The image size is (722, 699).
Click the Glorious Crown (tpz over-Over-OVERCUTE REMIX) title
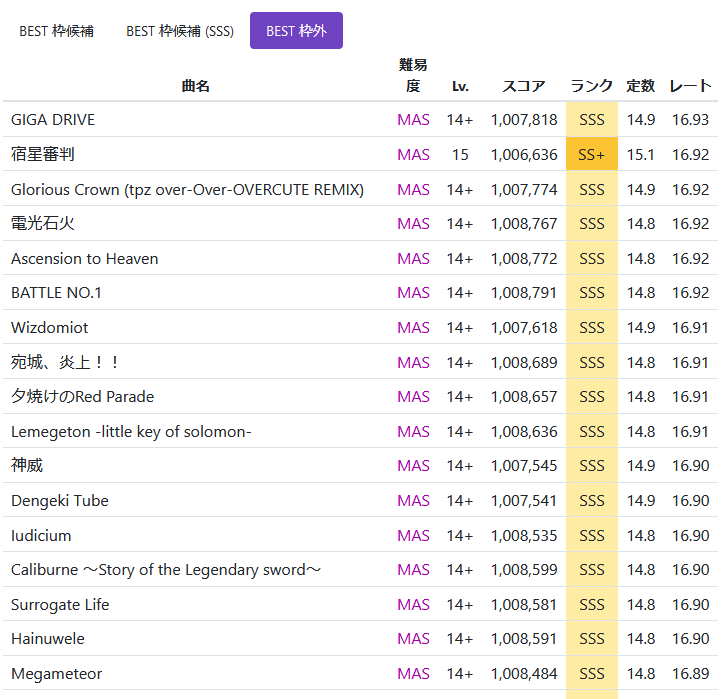187,190
